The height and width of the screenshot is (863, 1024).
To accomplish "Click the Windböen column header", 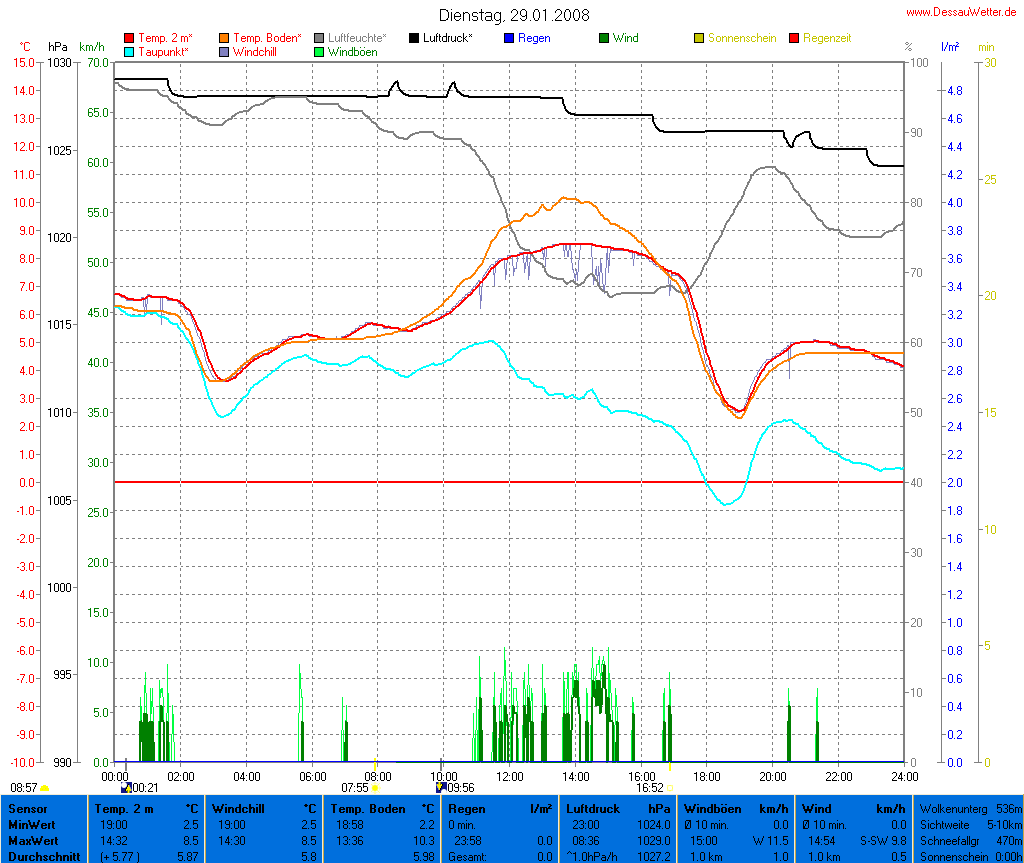I will tap(712, 808).
